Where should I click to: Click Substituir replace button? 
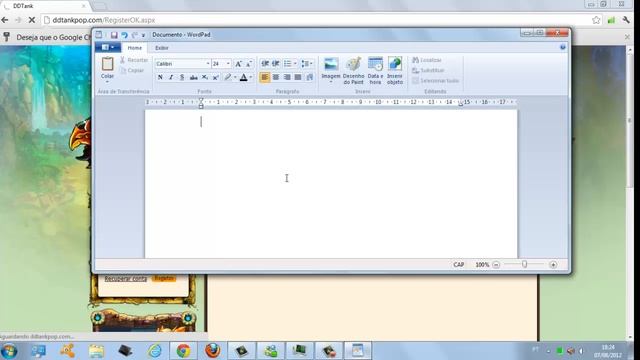coord(428,70)
